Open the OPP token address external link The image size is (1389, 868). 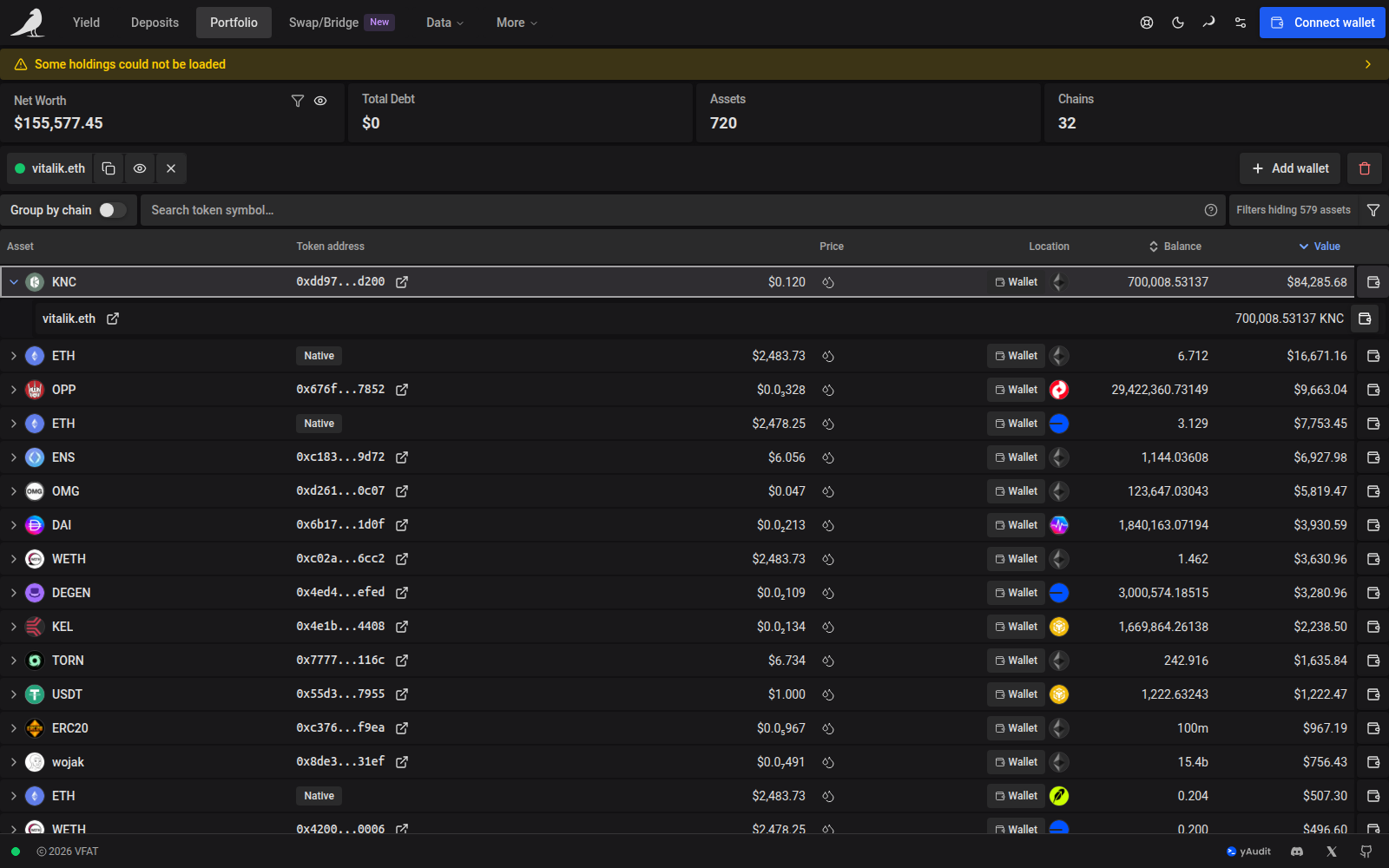pyautogui.click(x=402, y=390)
